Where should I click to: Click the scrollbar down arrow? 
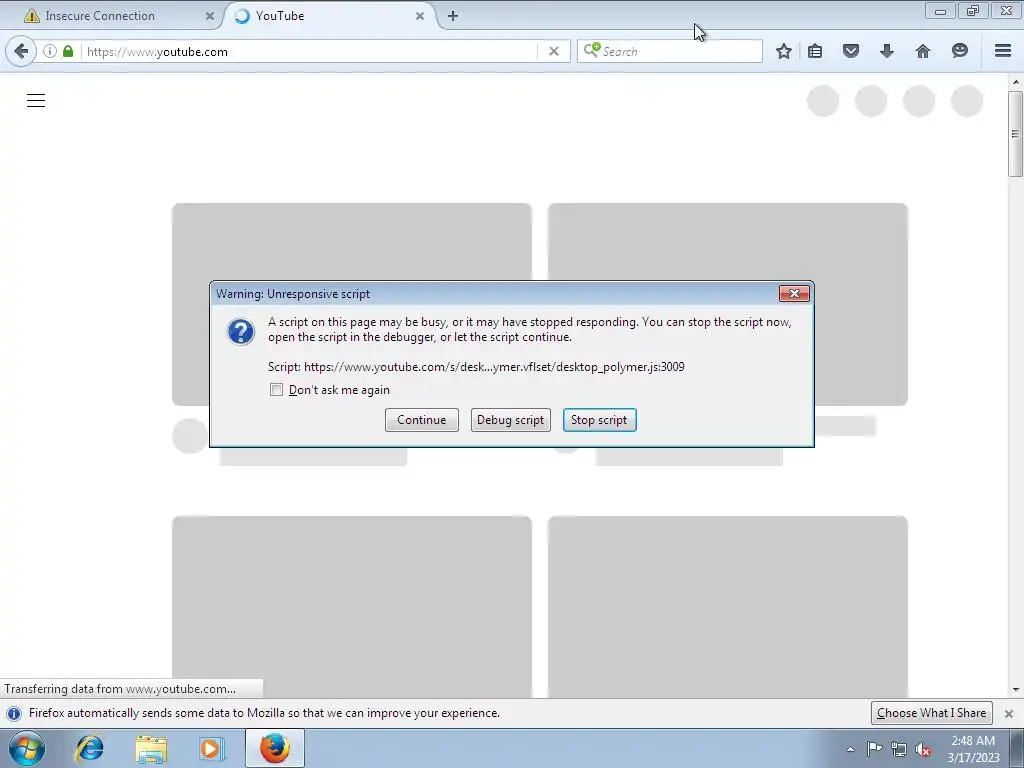point(1015,690)
